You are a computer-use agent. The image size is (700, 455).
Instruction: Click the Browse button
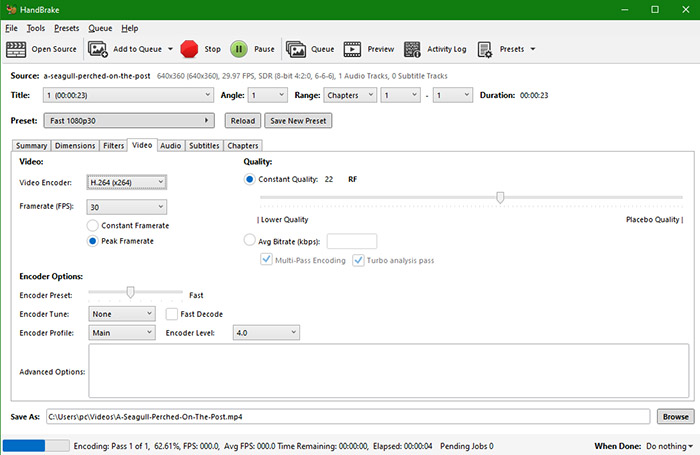(675, 417)
